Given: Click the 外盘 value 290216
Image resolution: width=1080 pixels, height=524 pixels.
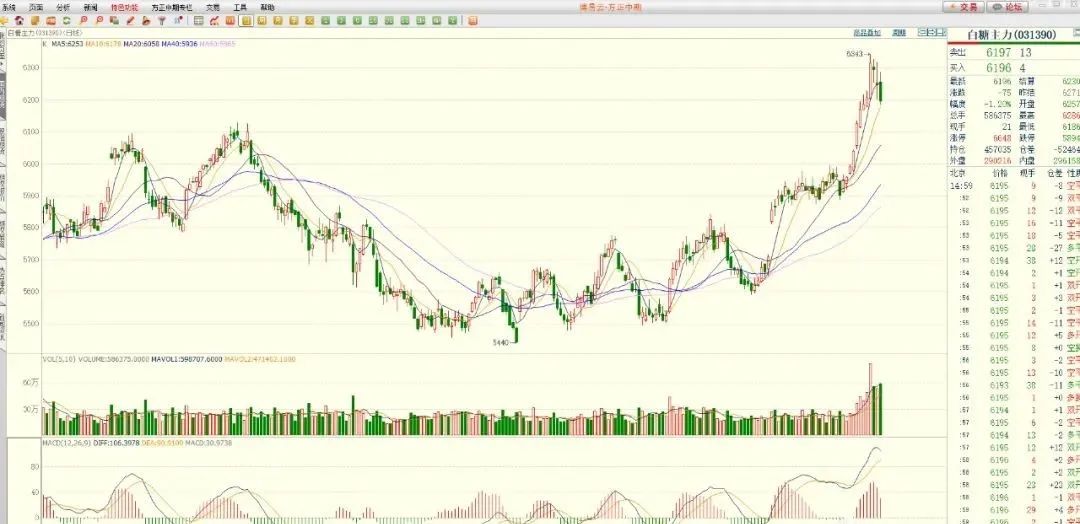Looking at the screenshot, I should (x=998, y=160).
